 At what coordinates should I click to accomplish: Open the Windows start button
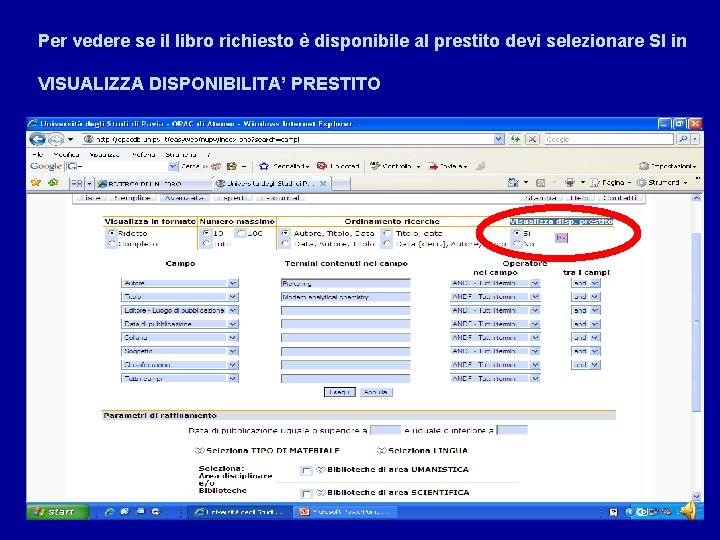(x=57, y=512)
